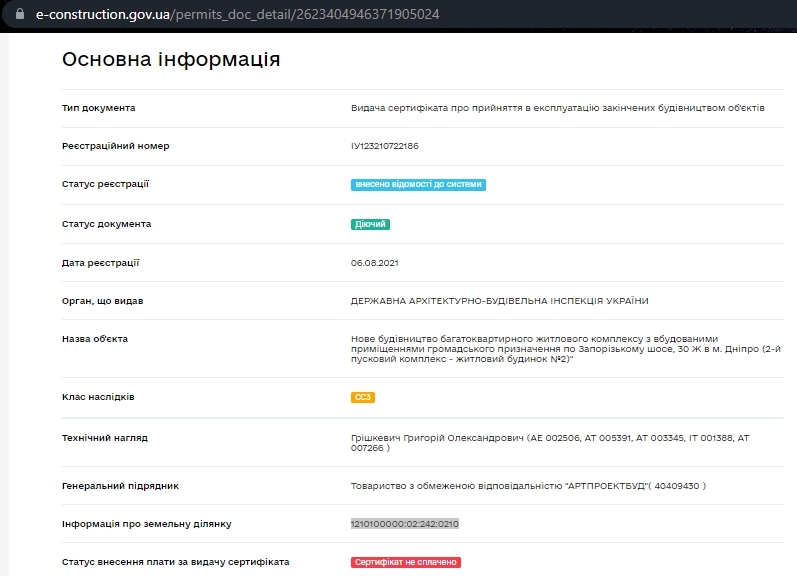Select the 'Нове будівництво багатоквартирного' object name text
Viewport: 797px width, 576px height.
point(566,349)
